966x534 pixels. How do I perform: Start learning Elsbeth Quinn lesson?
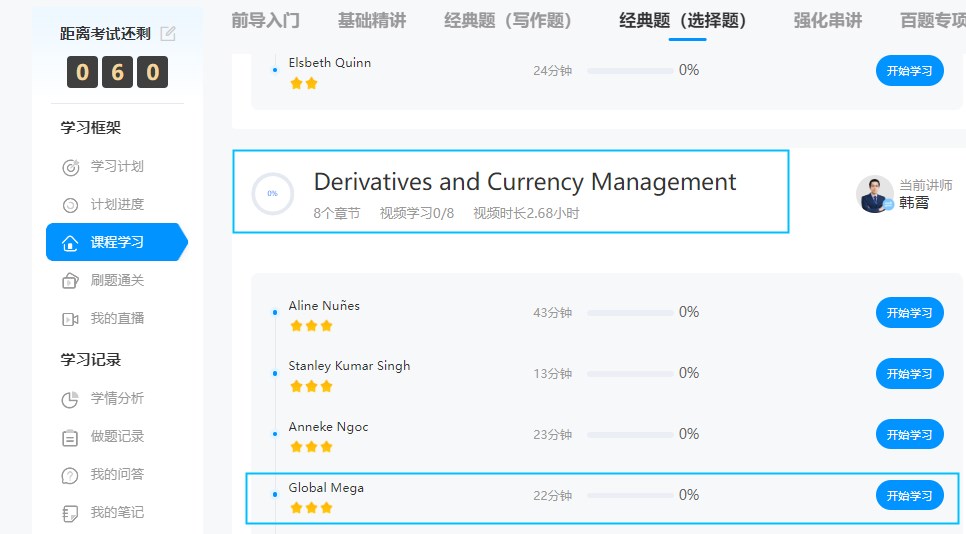point(909,70)
